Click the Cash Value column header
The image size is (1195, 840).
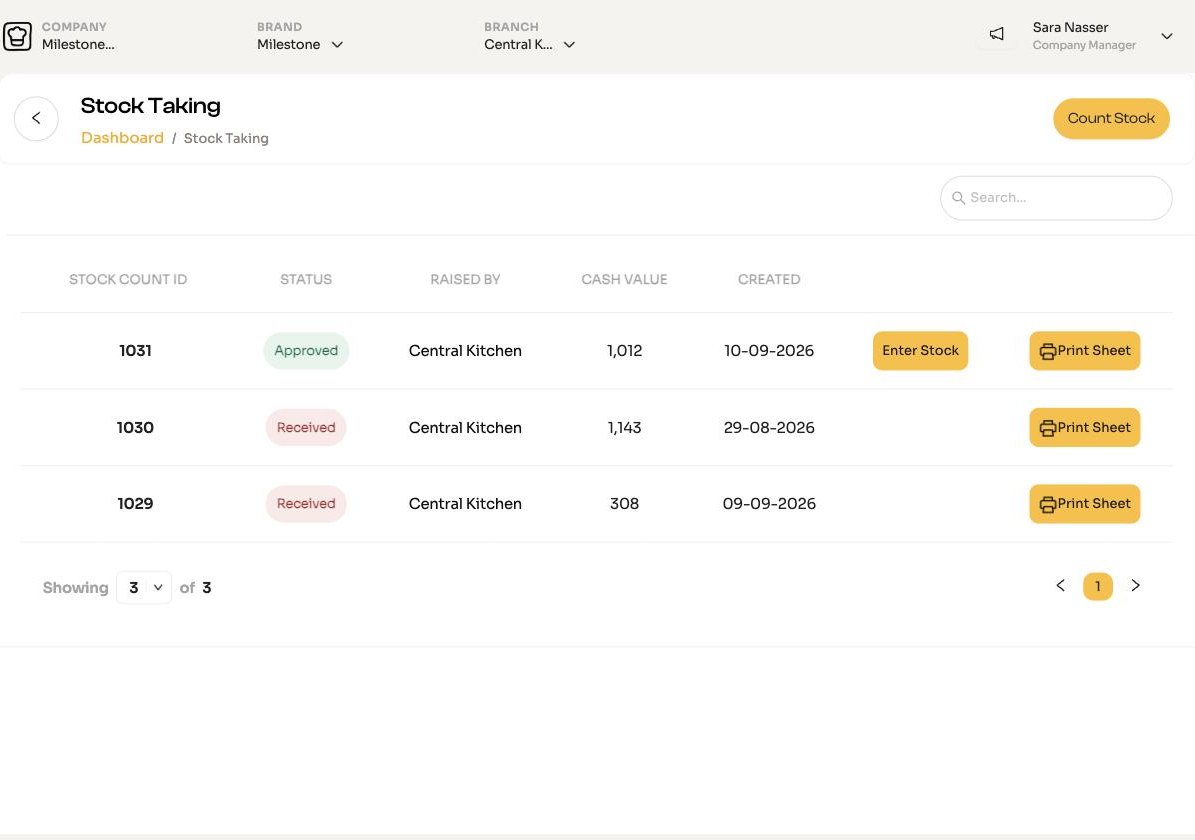click(x=624, y=280)
